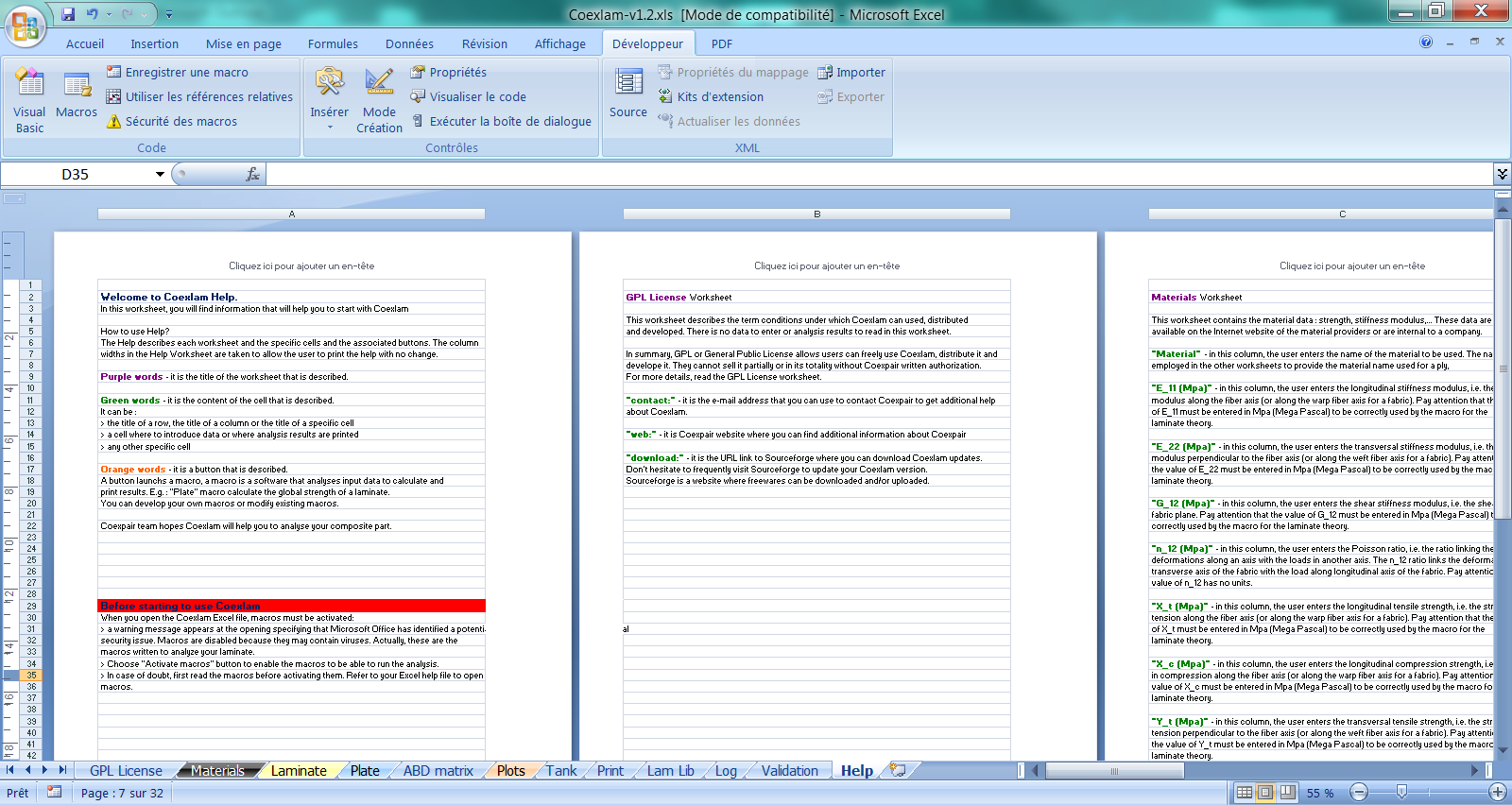Click header placeholder on first page
This screenshot has width=1512, height=805.
pos(301,266)
